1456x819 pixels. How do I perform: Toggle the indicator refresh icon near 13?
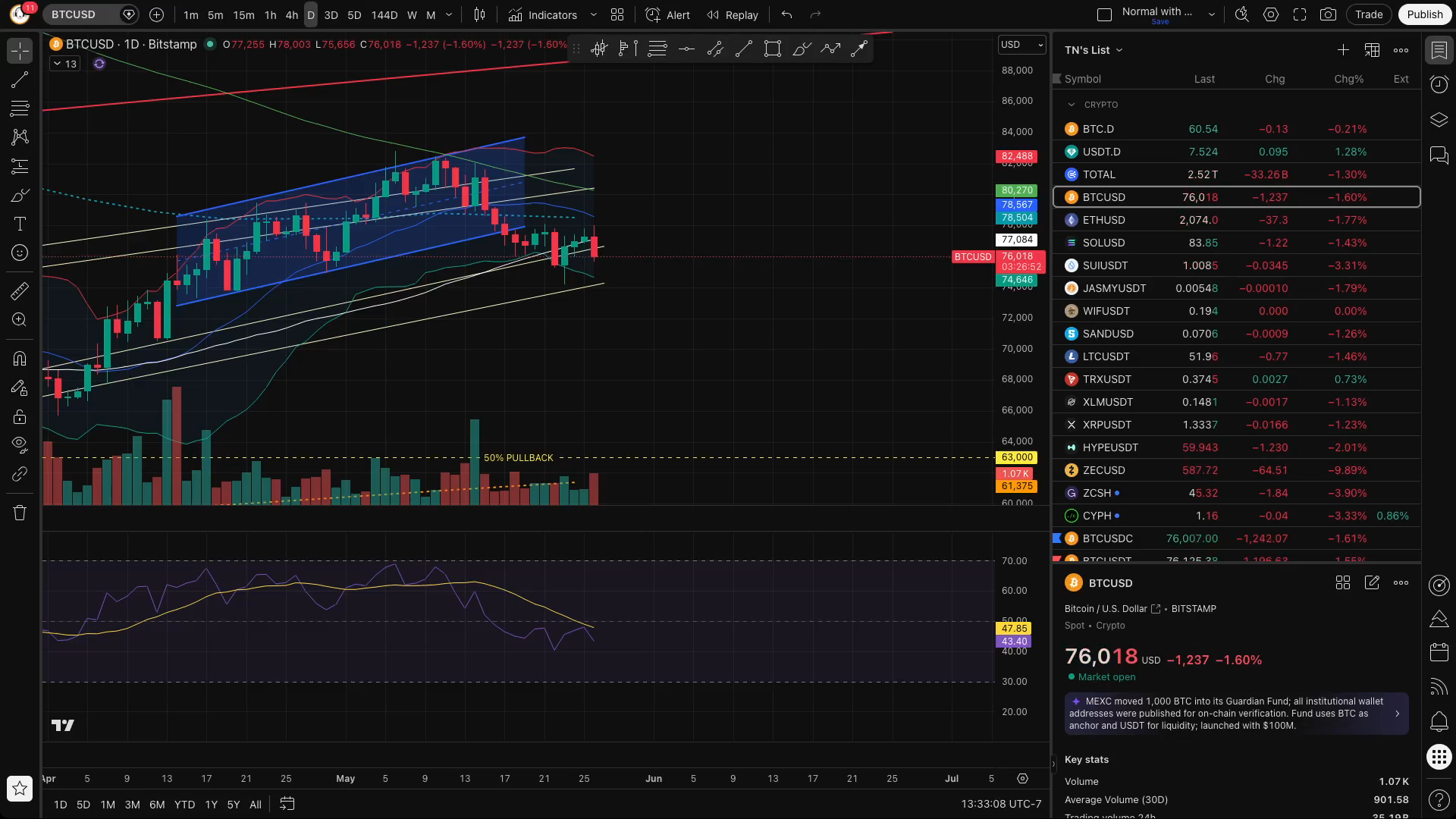99,64
